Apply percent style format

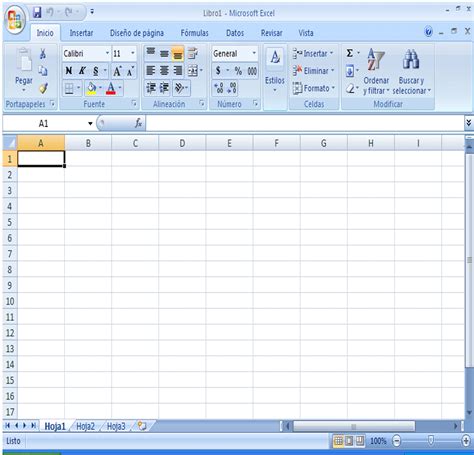(238, 71)
